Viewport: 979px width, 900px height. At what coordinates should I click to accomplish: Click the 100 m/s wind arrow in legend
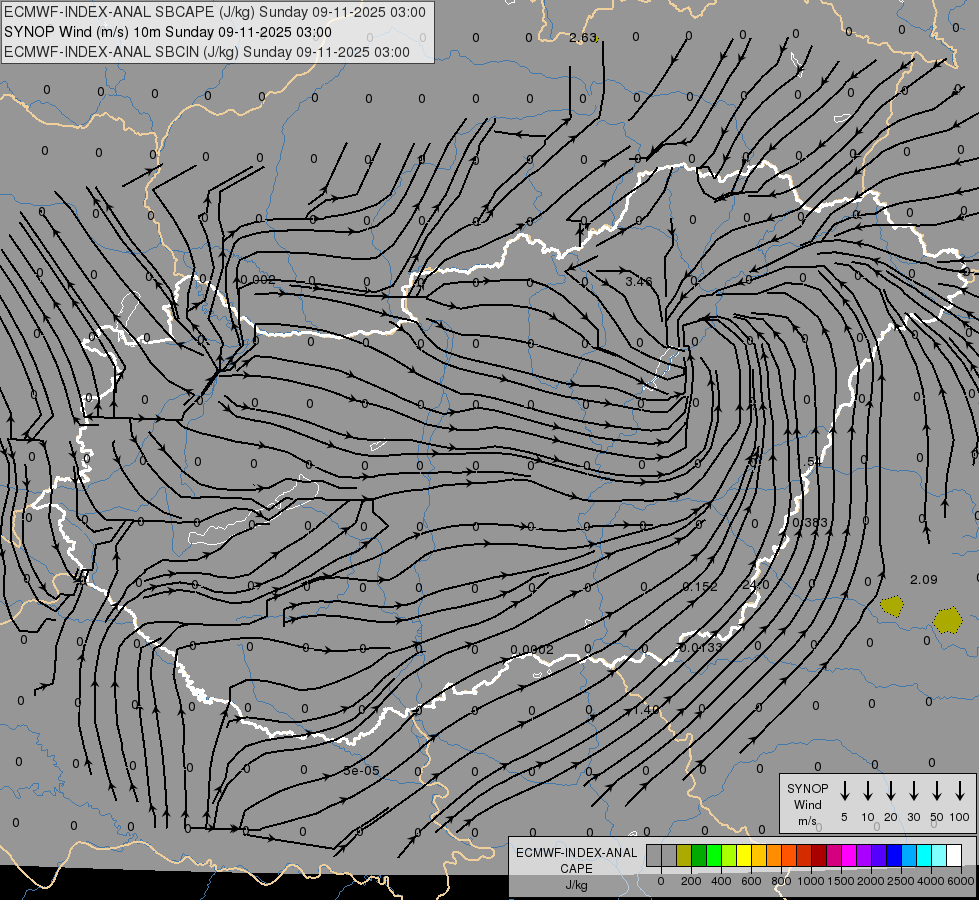[x=960, y=791]
